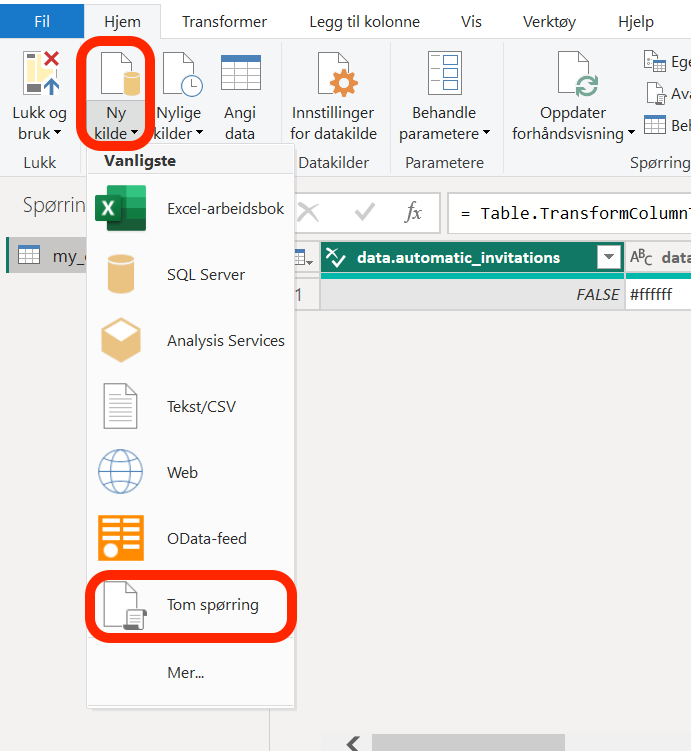
Task: Select the FALSE cell in row 1
Action: click(x=472, y=295)
